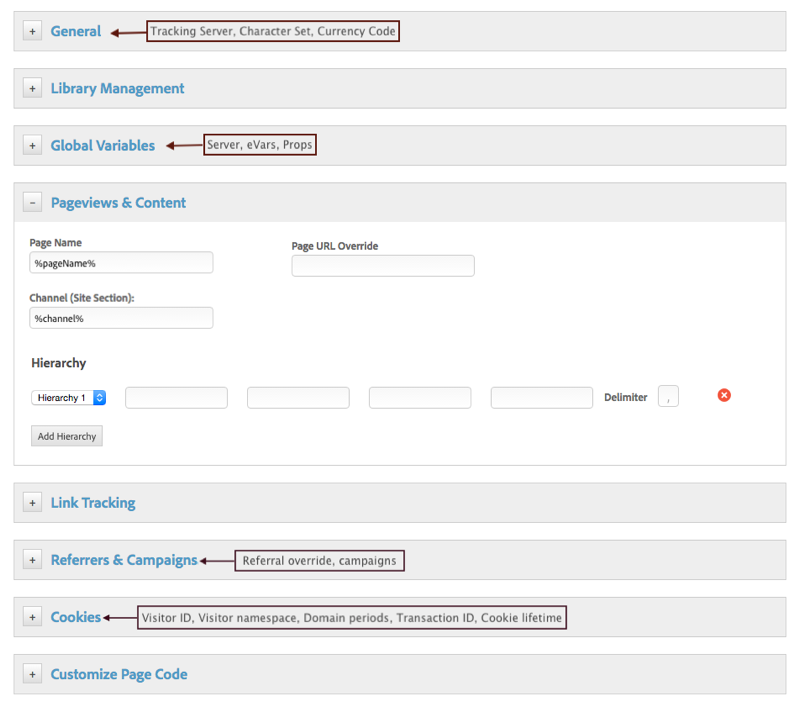The width and height of the screenshot is (805, 702).
Task: Select the Page Name input containing %pageName%
Action: tap(120, 262)
